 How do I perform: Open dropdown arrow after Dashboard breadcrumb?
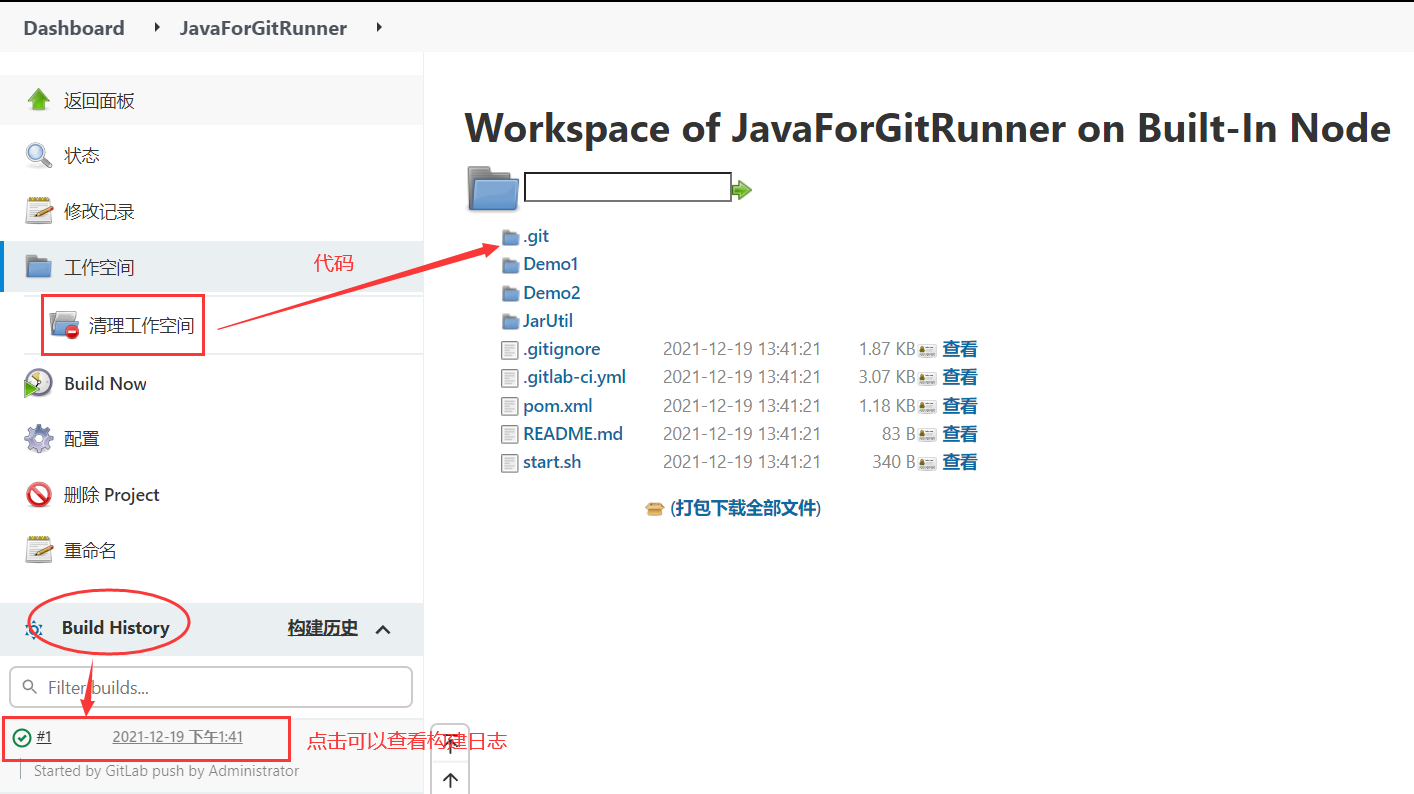(x=157, y=28)
